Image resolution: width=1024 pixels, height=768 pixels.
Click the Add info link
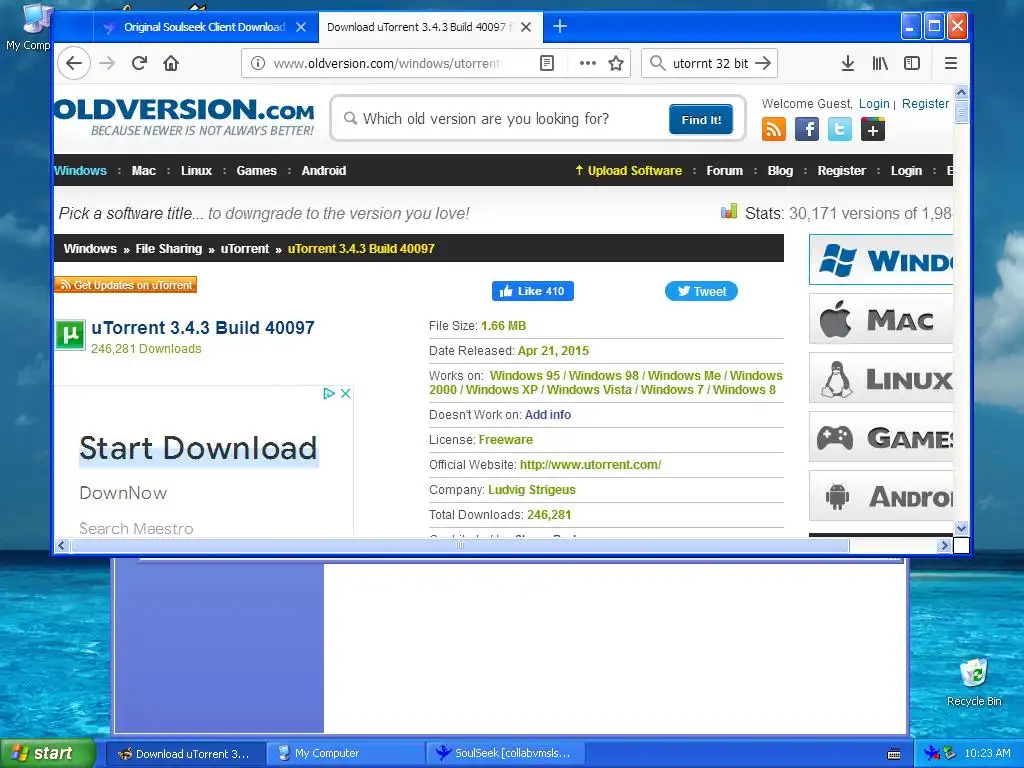pyautogui.click(x=548, y=415)
